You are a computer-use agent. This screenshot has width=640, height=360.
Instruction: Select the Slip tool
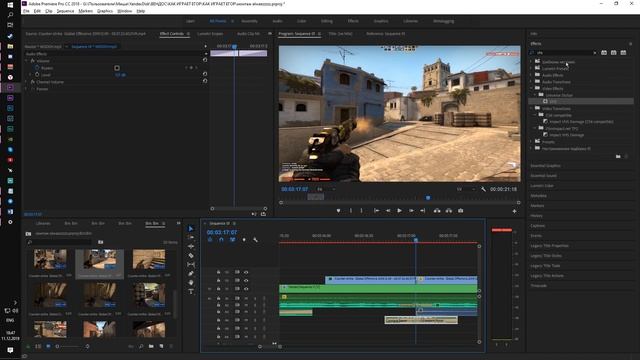191,264
